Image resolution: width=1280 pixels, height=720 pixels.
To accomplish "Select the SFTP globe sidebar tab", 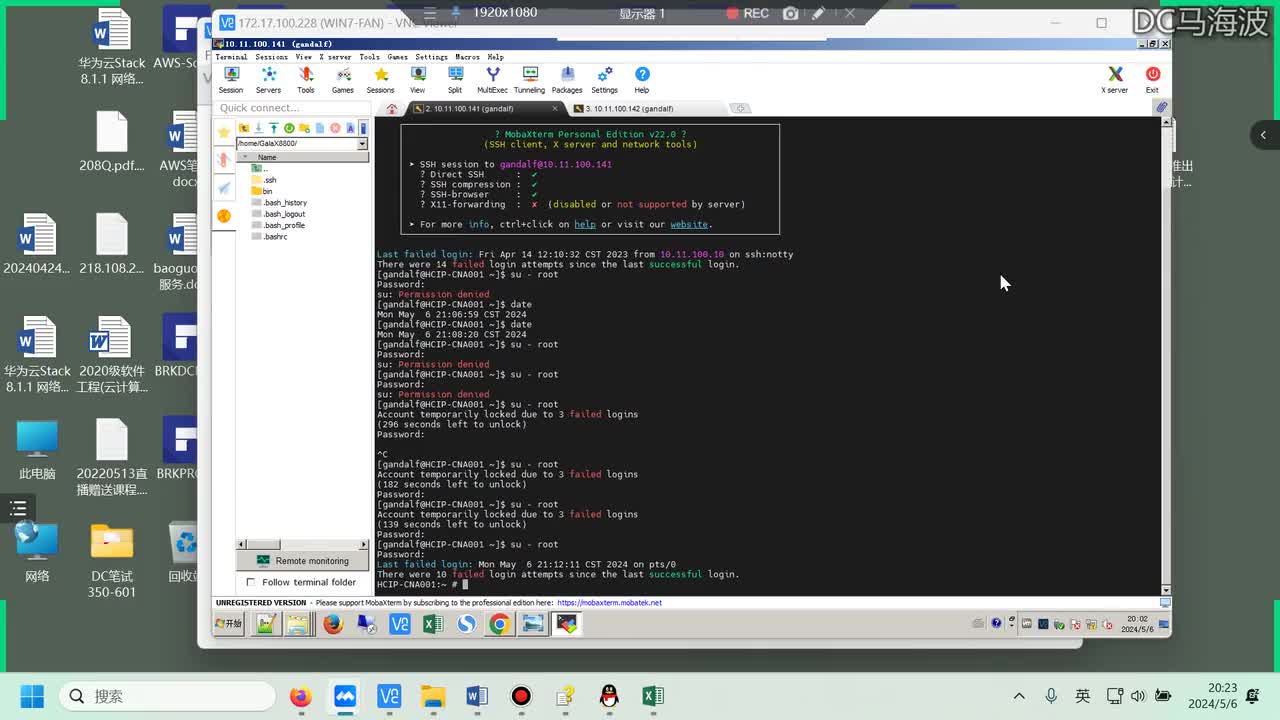I will point(224,216).
